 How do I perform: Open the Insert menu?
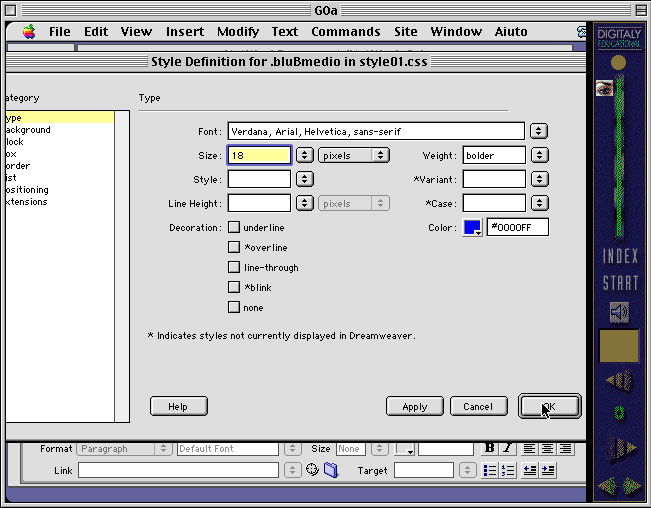click(185, 32)
